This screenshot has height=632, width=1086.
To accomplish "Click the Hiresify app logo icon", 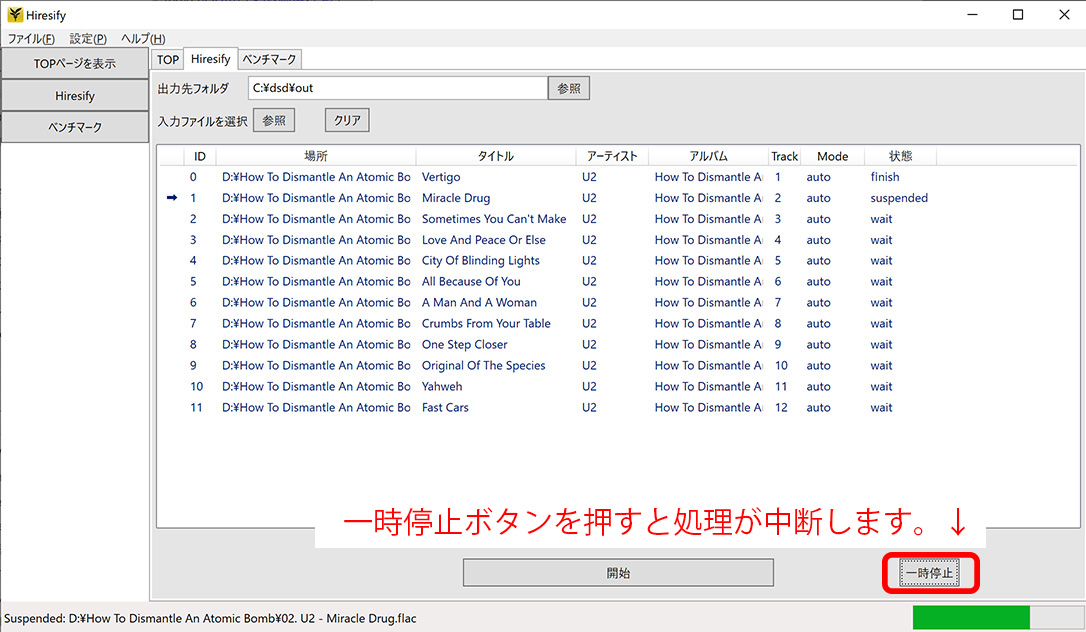I will 15,14.
